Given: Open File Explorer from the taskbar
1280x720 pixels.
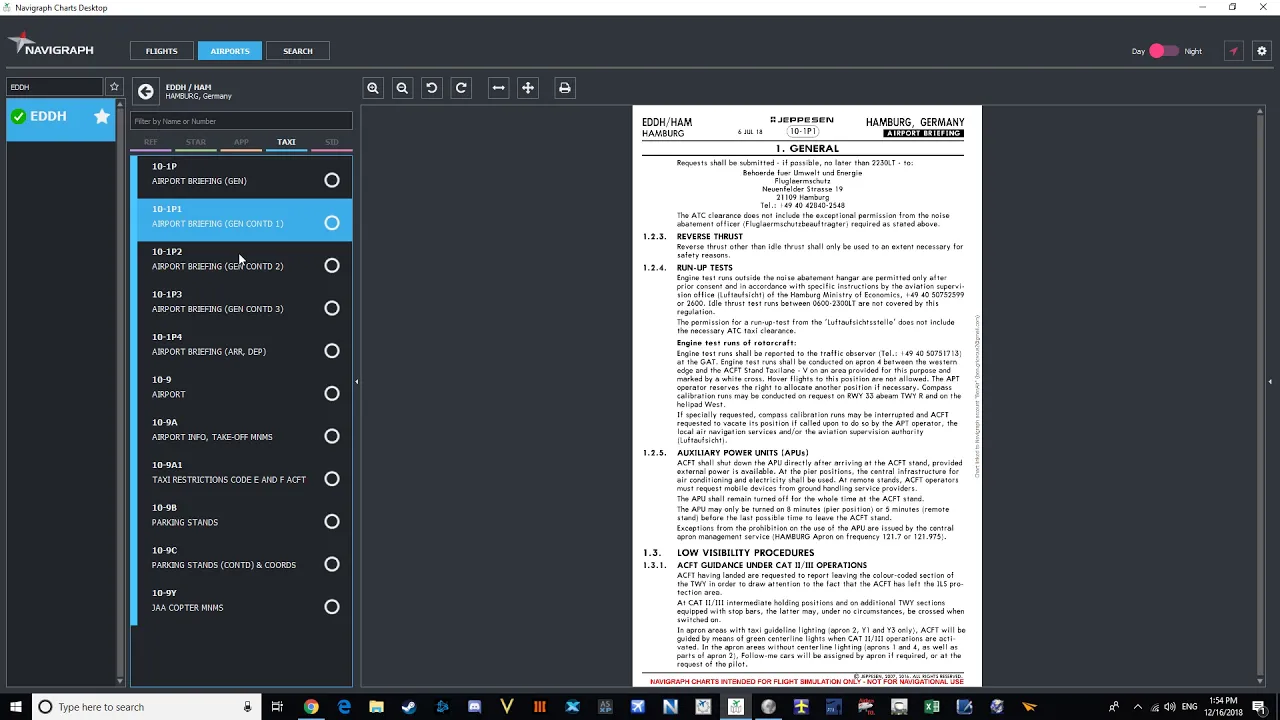Looking at the screenshot, I should [x=376, y=707].
